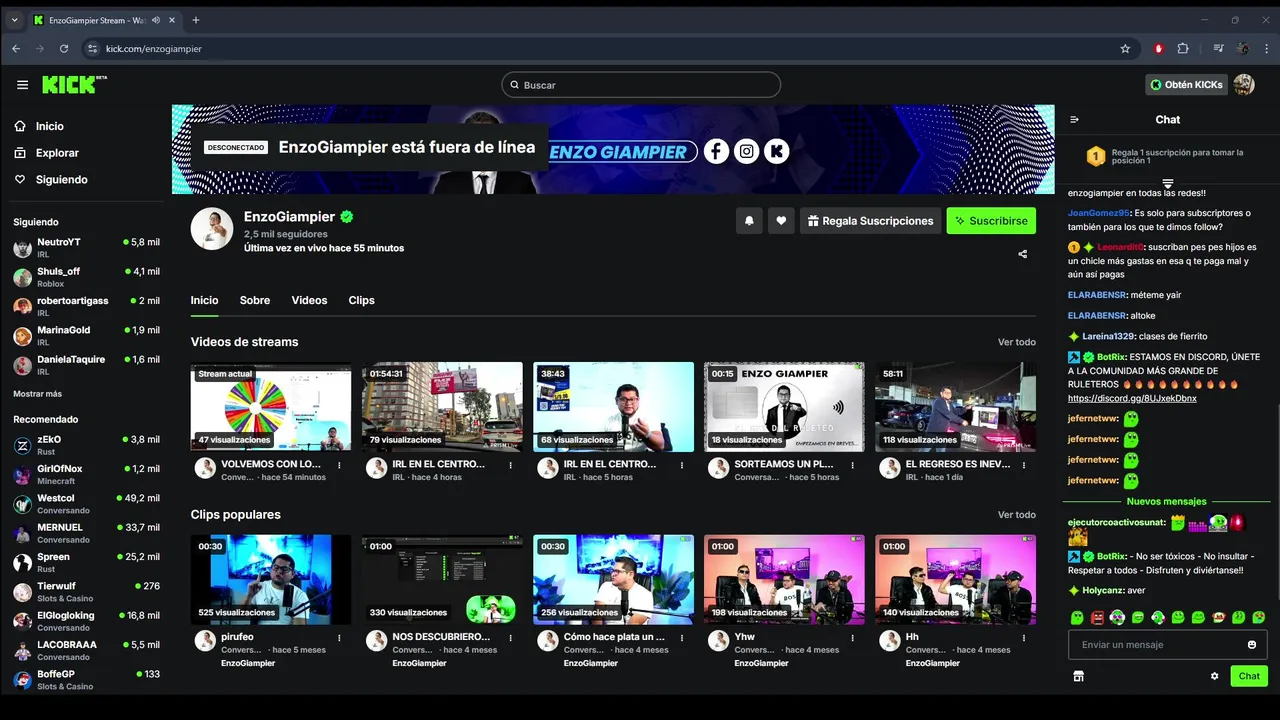Open the shop icon below chat input
Image resolution: width=1280 pixels, height=720 pixels.
pyautogui.click(x=1078, y=676)
